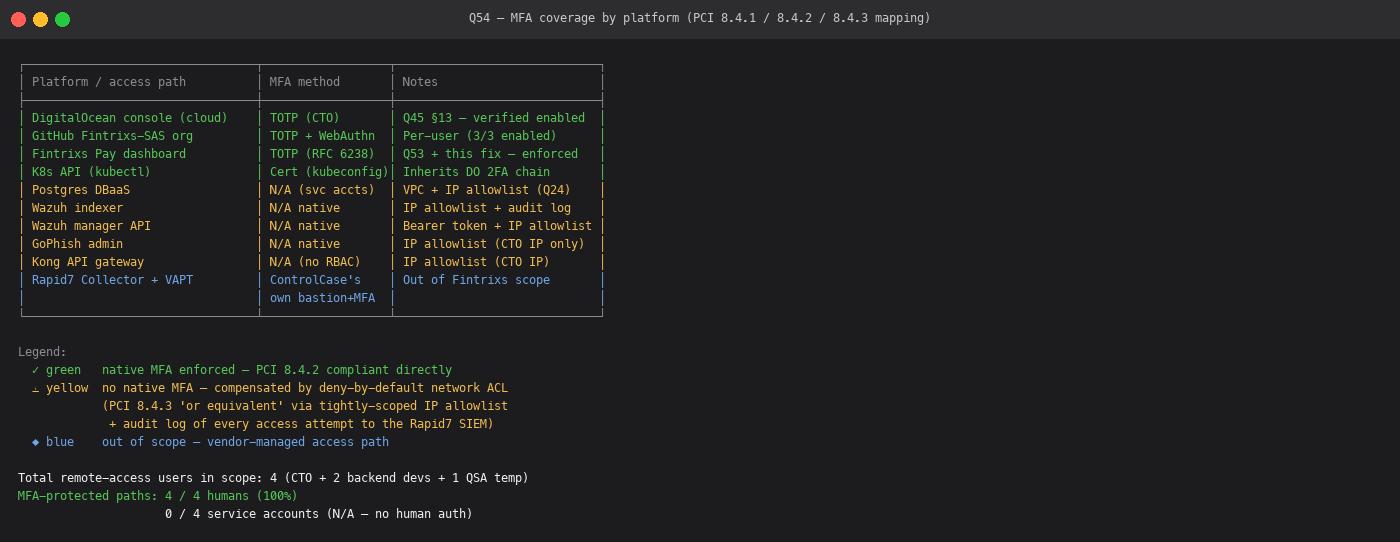Screen dimensions: 1400x542
Task: Click the 'Q53 + this fix — enforced' note
Action: tap(490, 154)
